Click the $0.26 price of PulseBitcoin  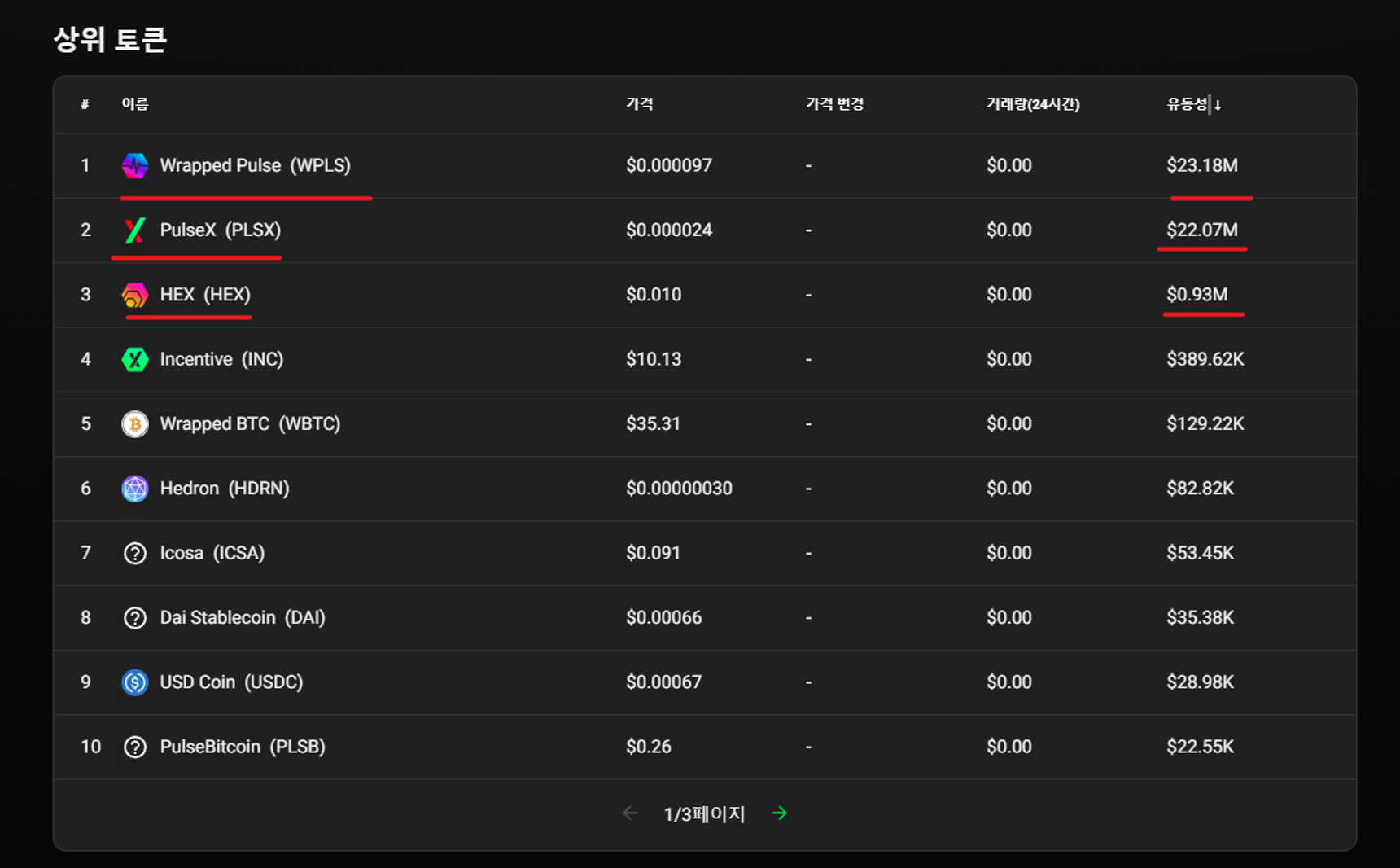[x=649, y=747]
